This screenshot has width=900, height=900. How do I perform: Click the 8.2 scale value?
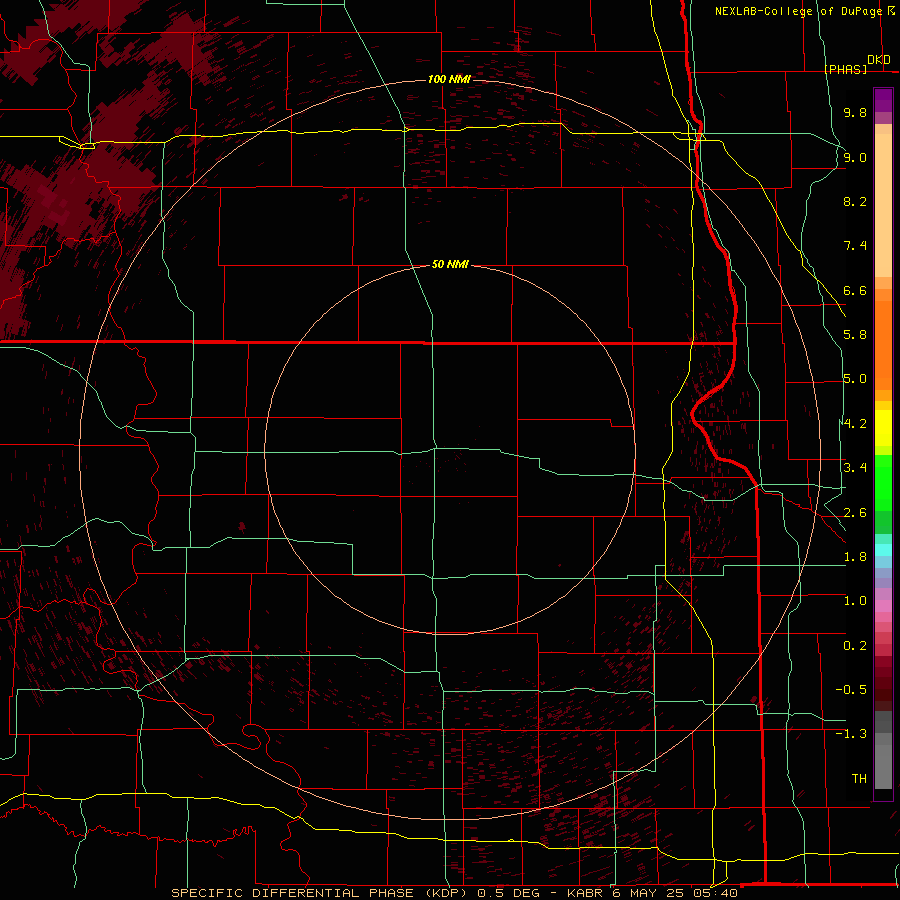[x=855, y=201]
